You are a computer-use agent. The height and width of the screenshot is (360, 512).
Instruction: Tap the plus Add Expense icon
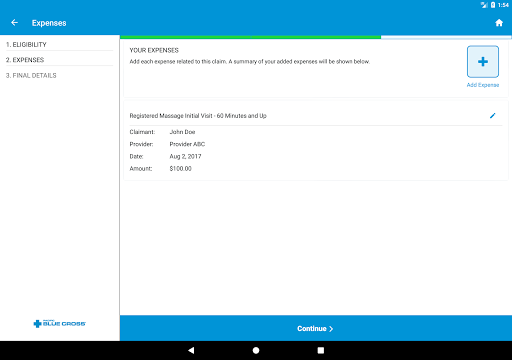[483, 62]
